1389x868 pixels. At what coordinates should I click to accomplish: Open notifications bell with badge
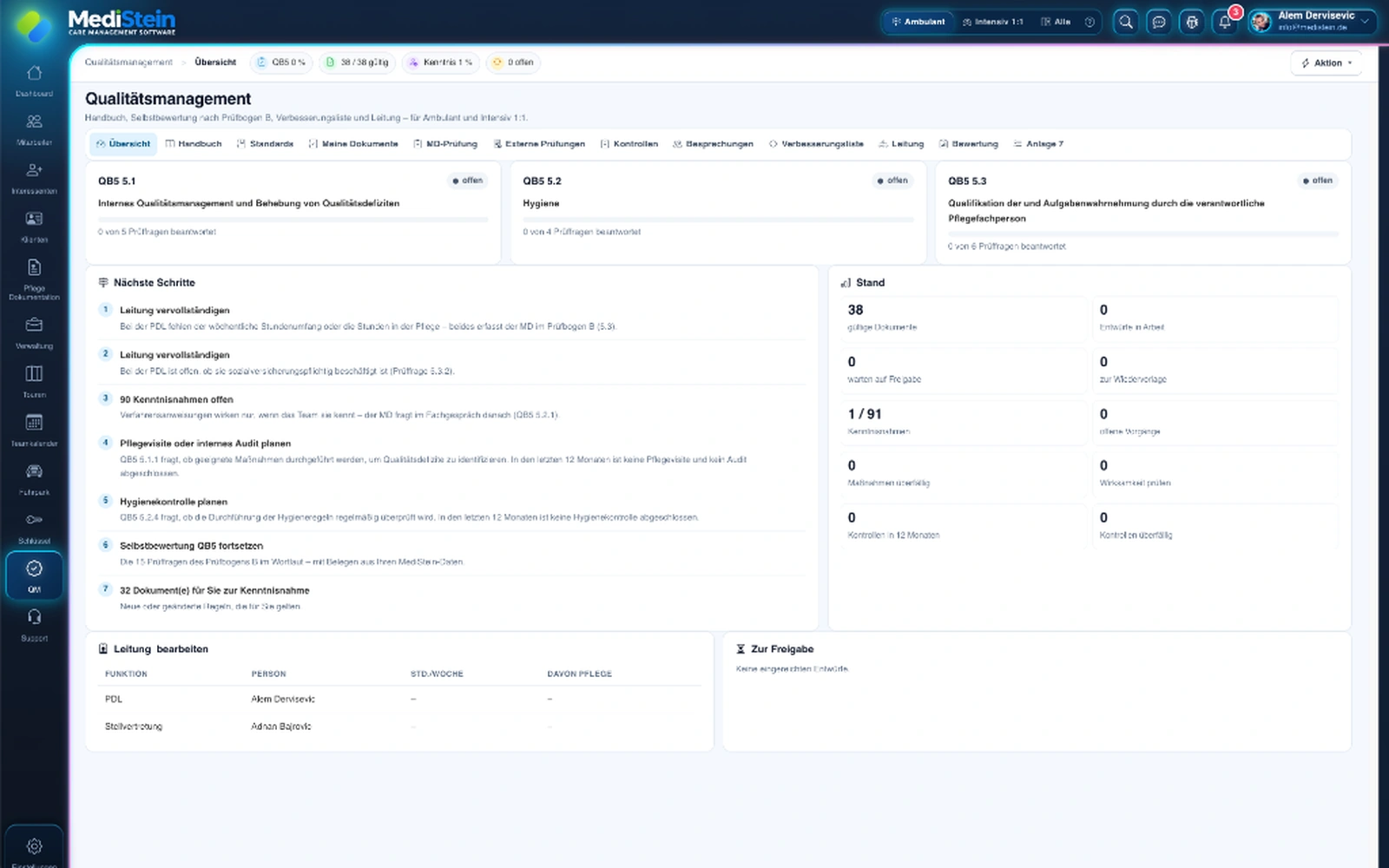(x=1225, y=22)
